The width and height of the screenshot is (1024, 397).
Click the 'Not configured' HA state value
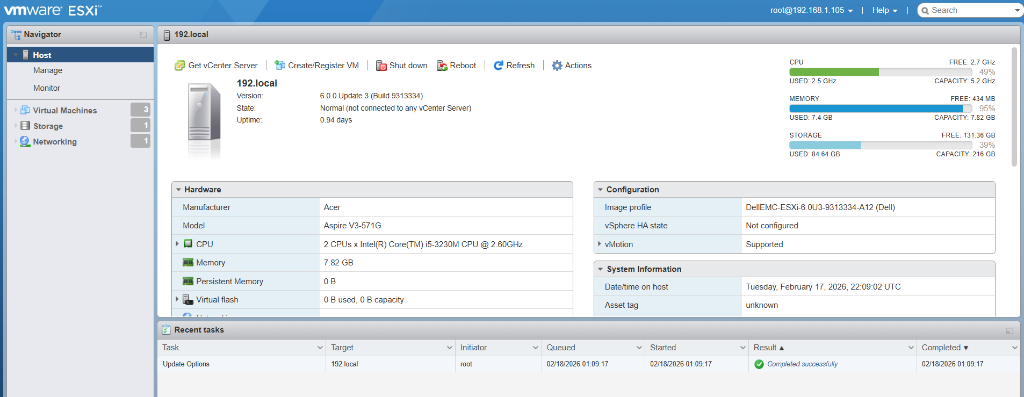772,225
